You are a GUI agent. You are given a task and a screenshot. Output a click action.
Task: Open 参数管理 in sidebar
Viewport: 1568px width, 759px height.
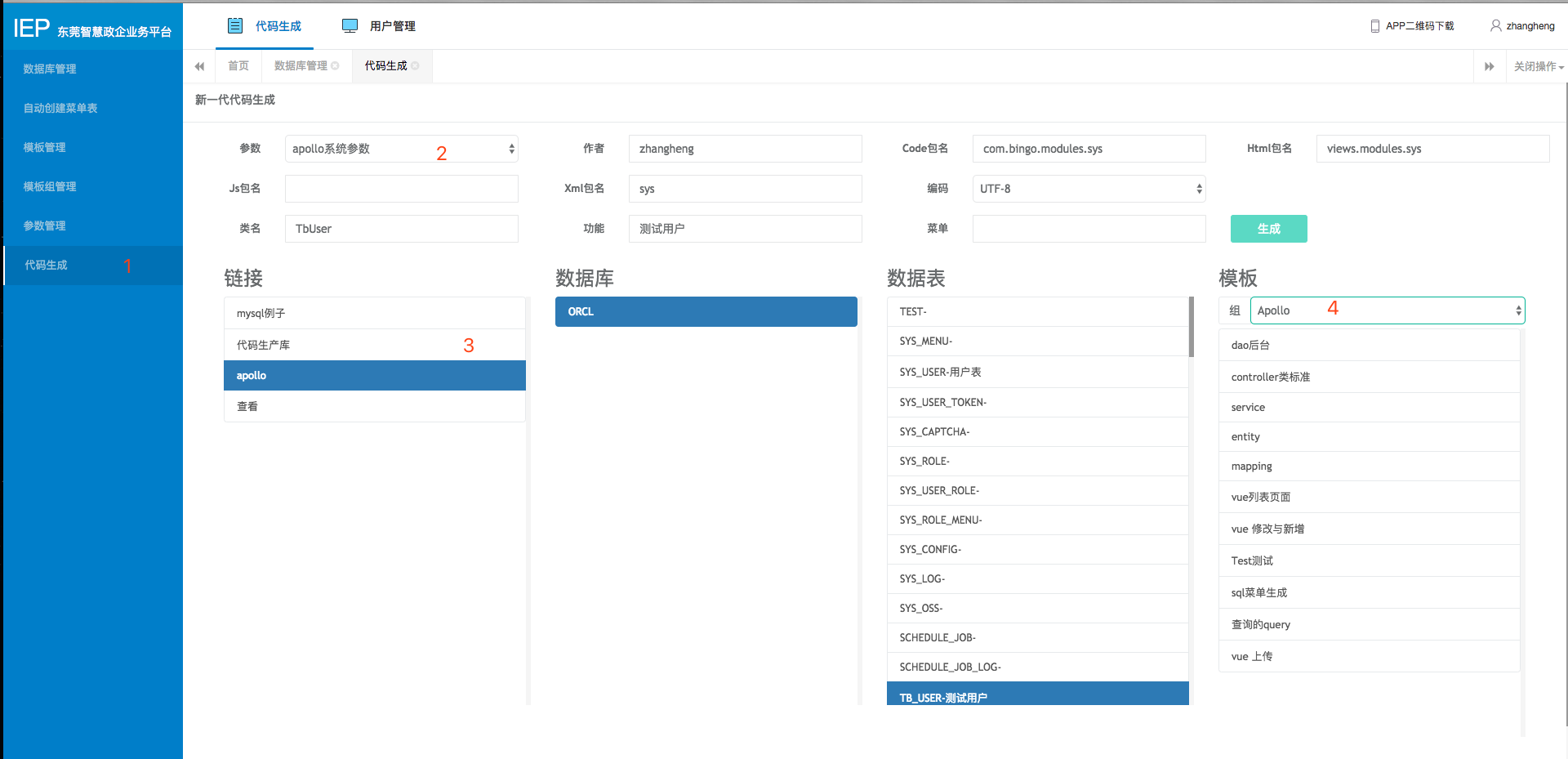(x=93, y=225)
